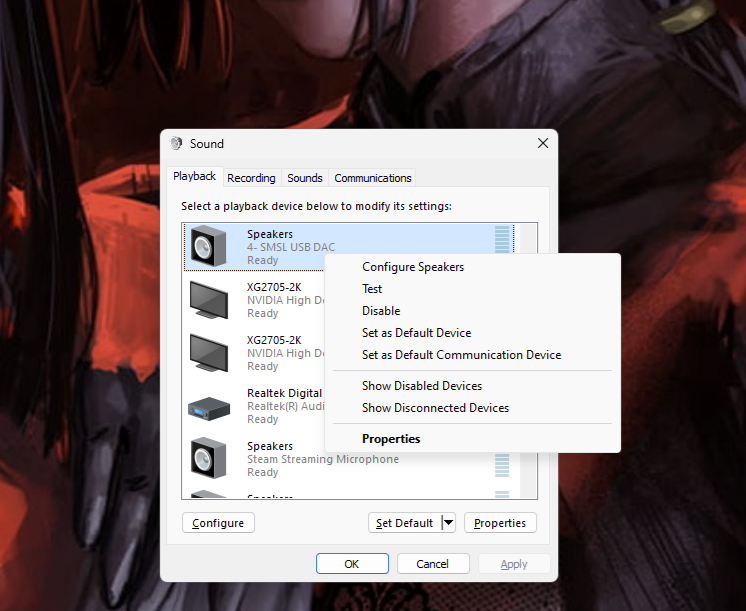Click the Cancel button

pos(433,564)
